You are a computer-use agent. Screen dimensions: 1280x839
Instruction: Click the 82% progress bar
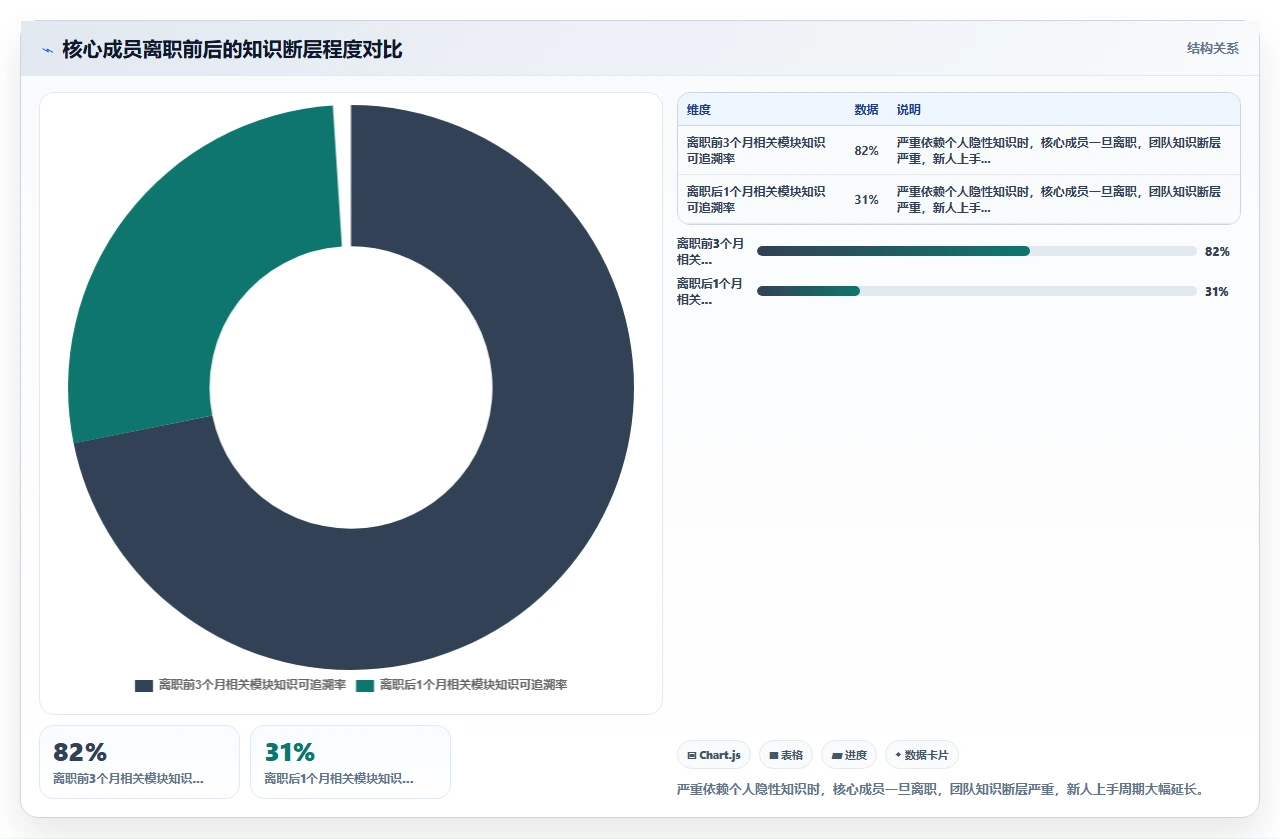(x=977, y=251)
